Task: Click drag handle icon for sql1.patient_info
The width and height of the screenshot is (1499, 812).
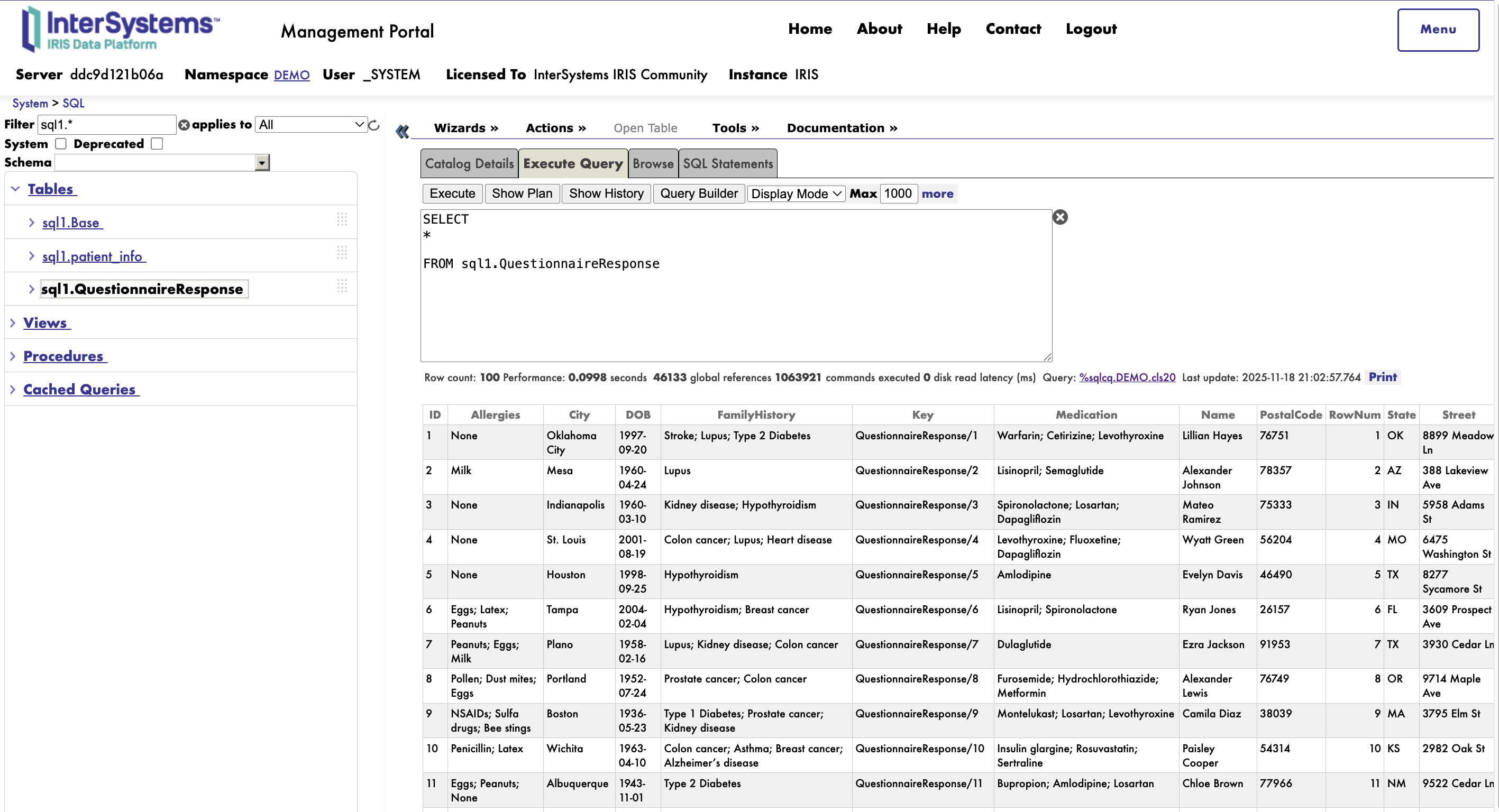Action: [x=342, y=253]
